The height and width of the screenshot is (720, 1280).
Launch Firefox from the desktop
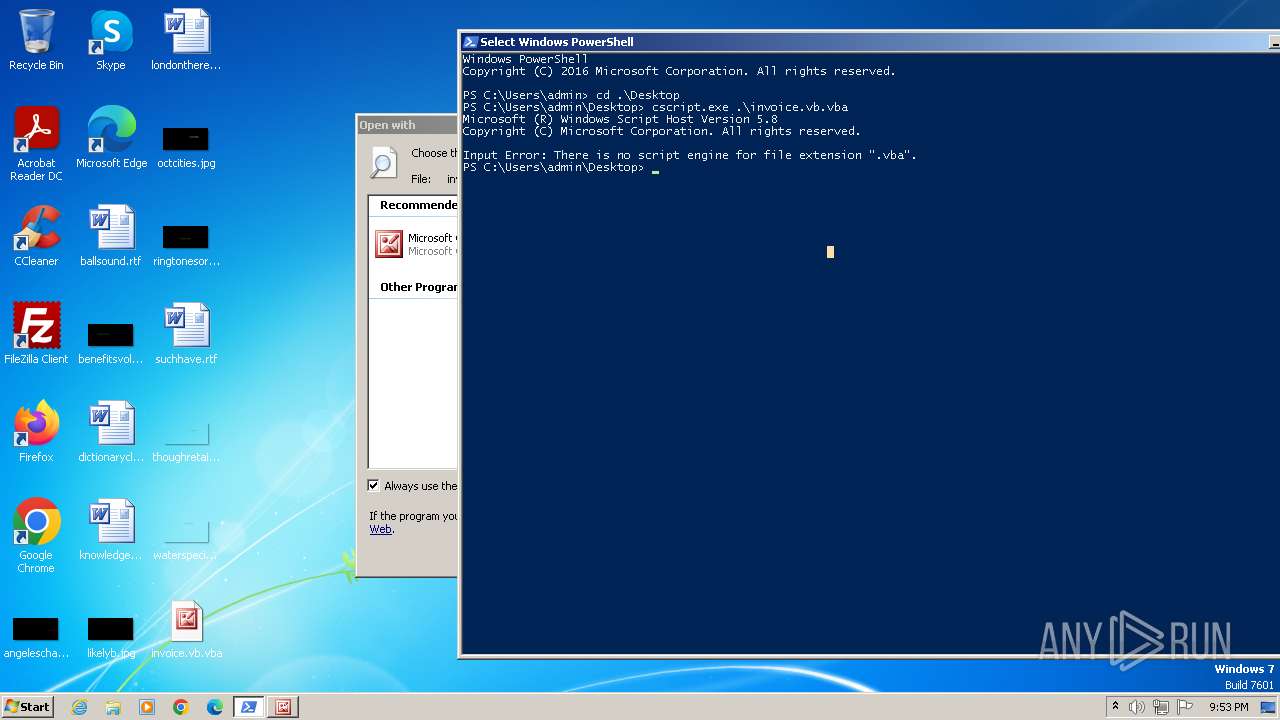pos(36,432)
